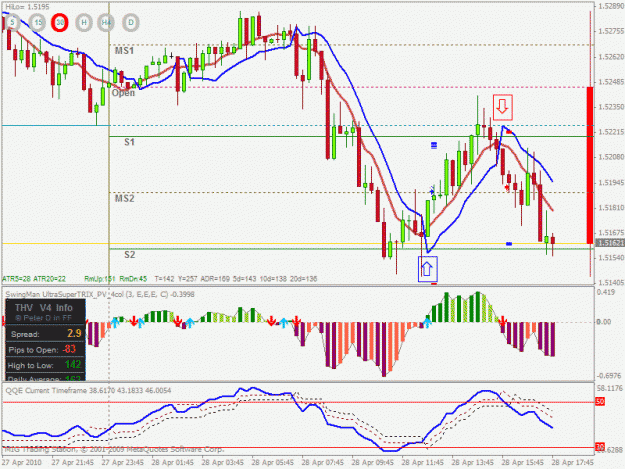
Task: Choose the H hourly timeframe circle
Action: (84, 22)
